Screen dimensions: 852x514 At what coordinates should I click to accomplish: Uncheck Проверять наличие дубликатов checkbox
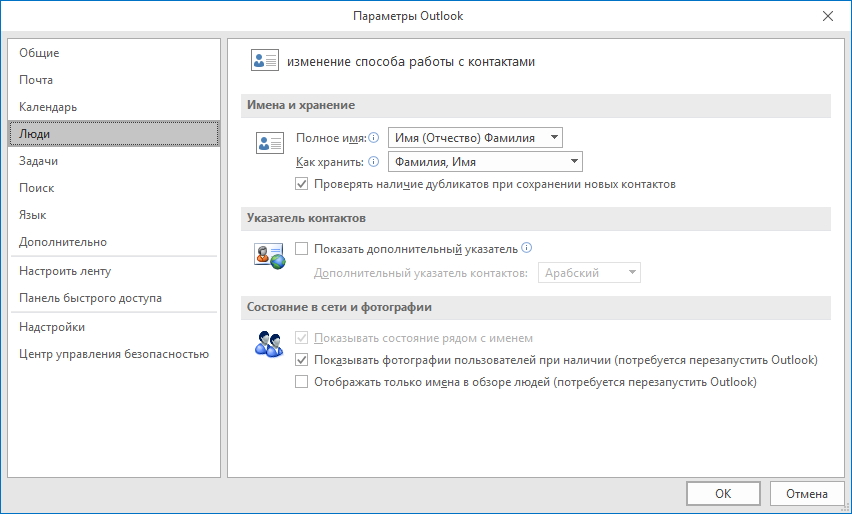pos(302,184)
